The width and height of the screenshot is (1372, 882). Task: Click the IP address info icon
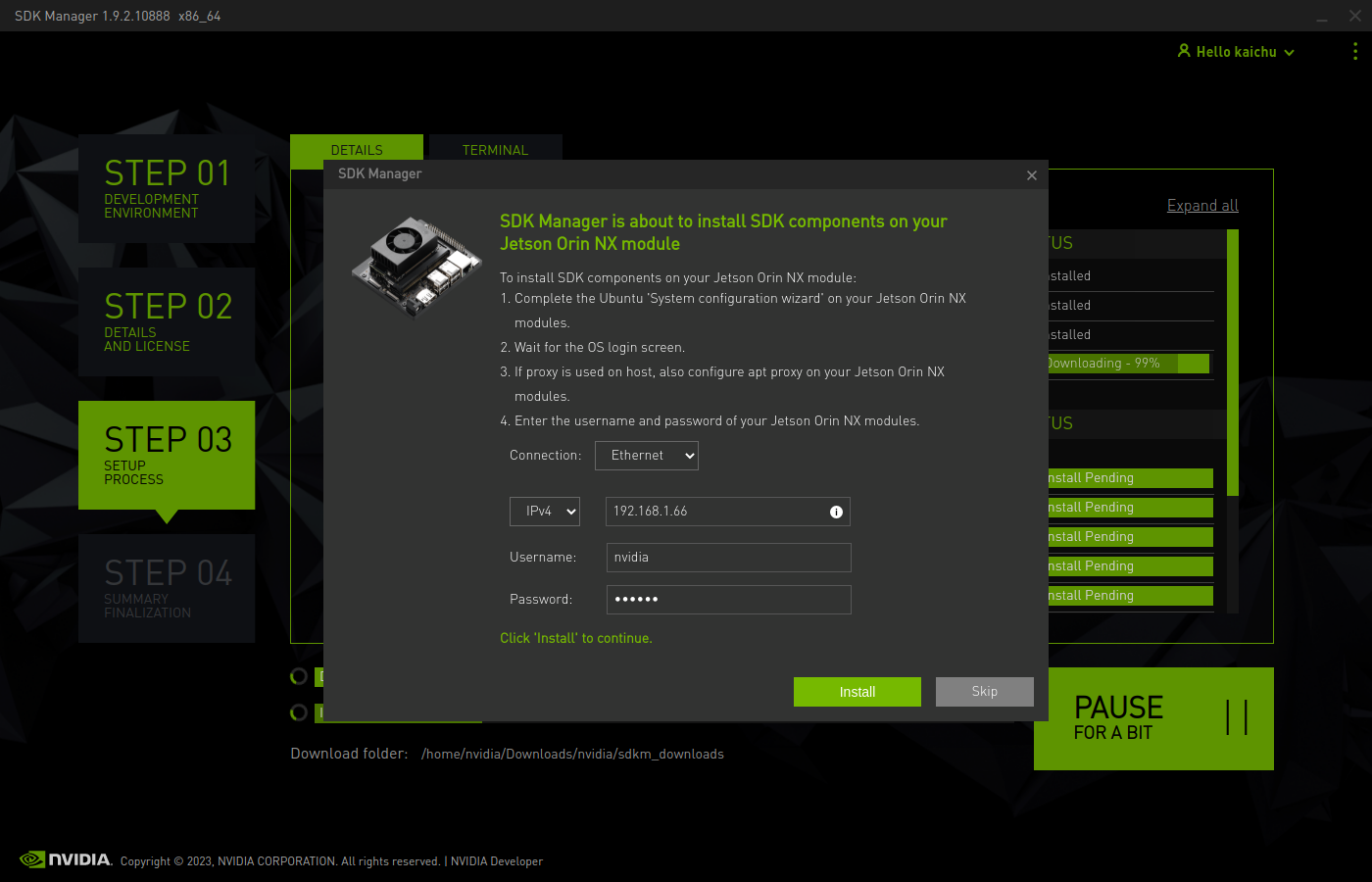[836, 512]
